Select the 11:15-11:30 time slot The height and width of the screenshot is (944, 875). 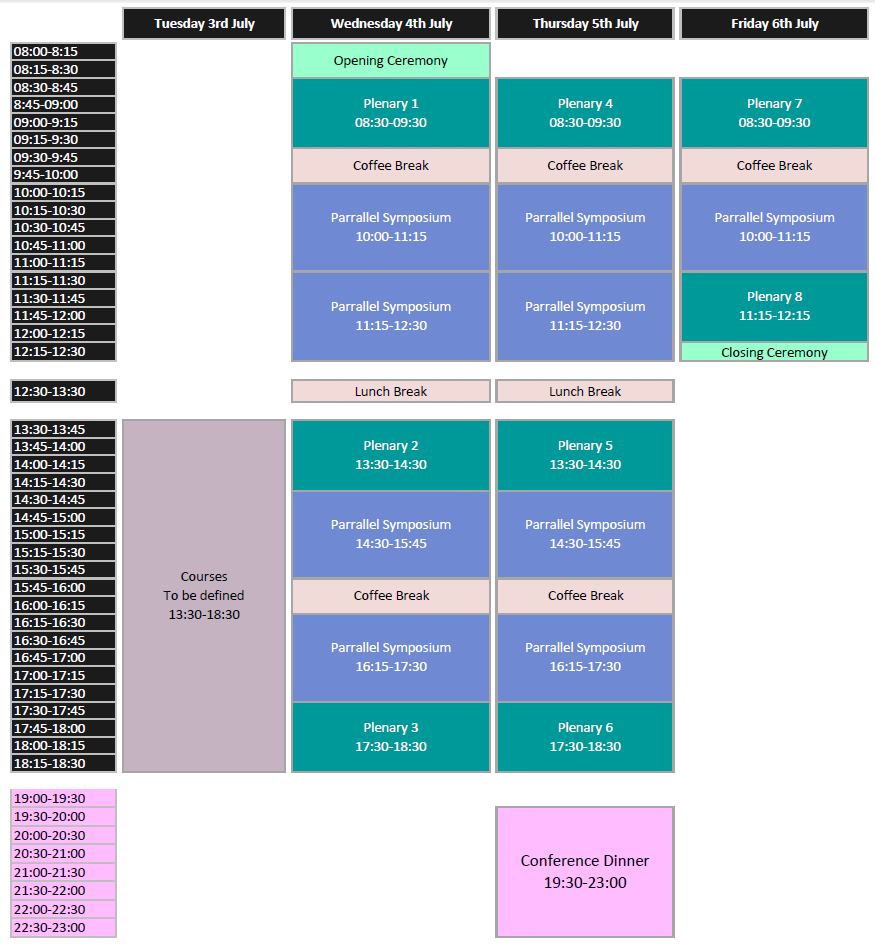pyautogui.click(x=63, y=281)
